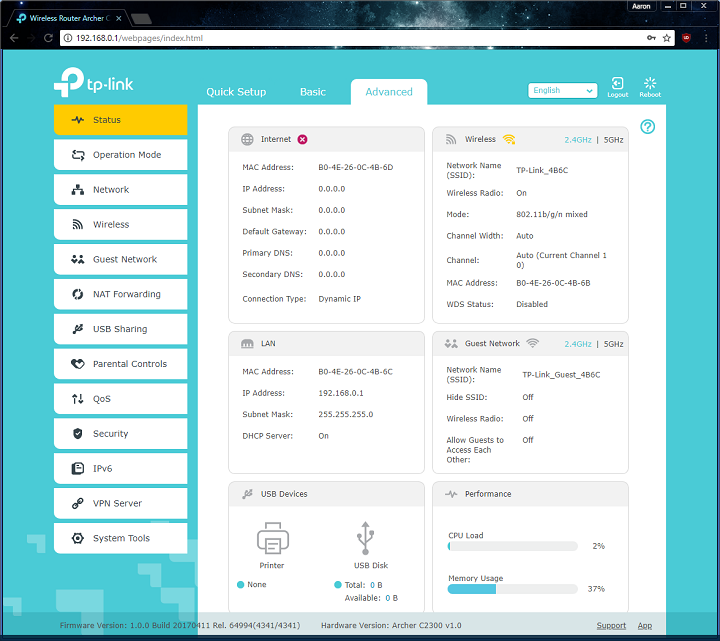Click the red Internet disconnected status icon
720x641 pixels.
click(302, 139)
